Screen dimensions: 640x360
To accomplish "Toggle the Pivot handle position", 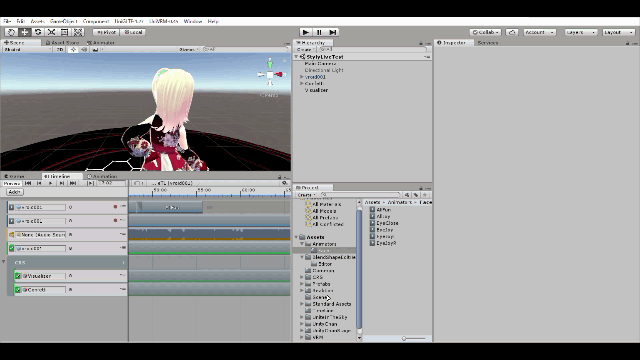I will tap(106, 32).
